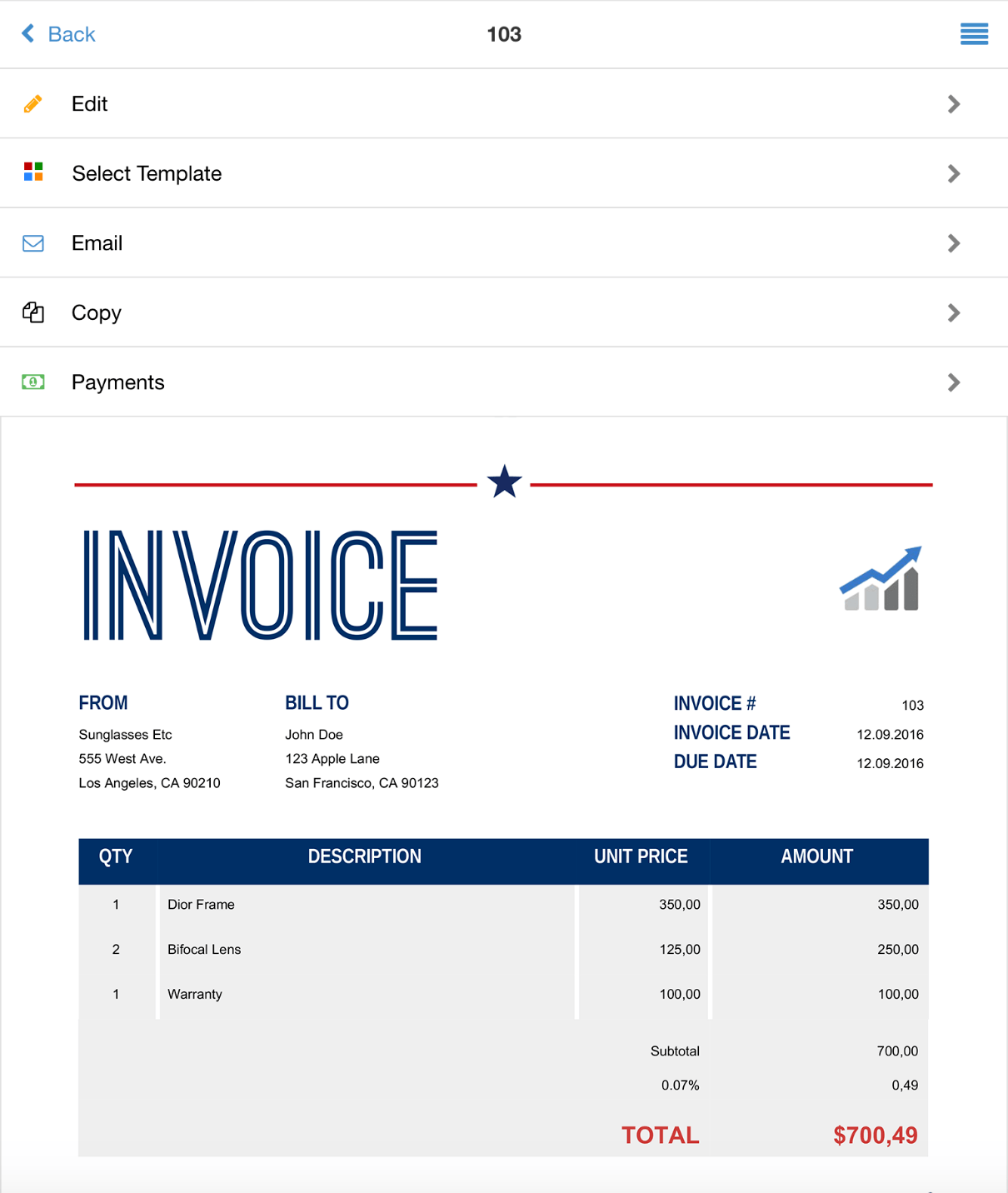The width and height of the screenshot is (1008, 1193).
Task: Open the Copy menu row
Action: click(504, 312)
